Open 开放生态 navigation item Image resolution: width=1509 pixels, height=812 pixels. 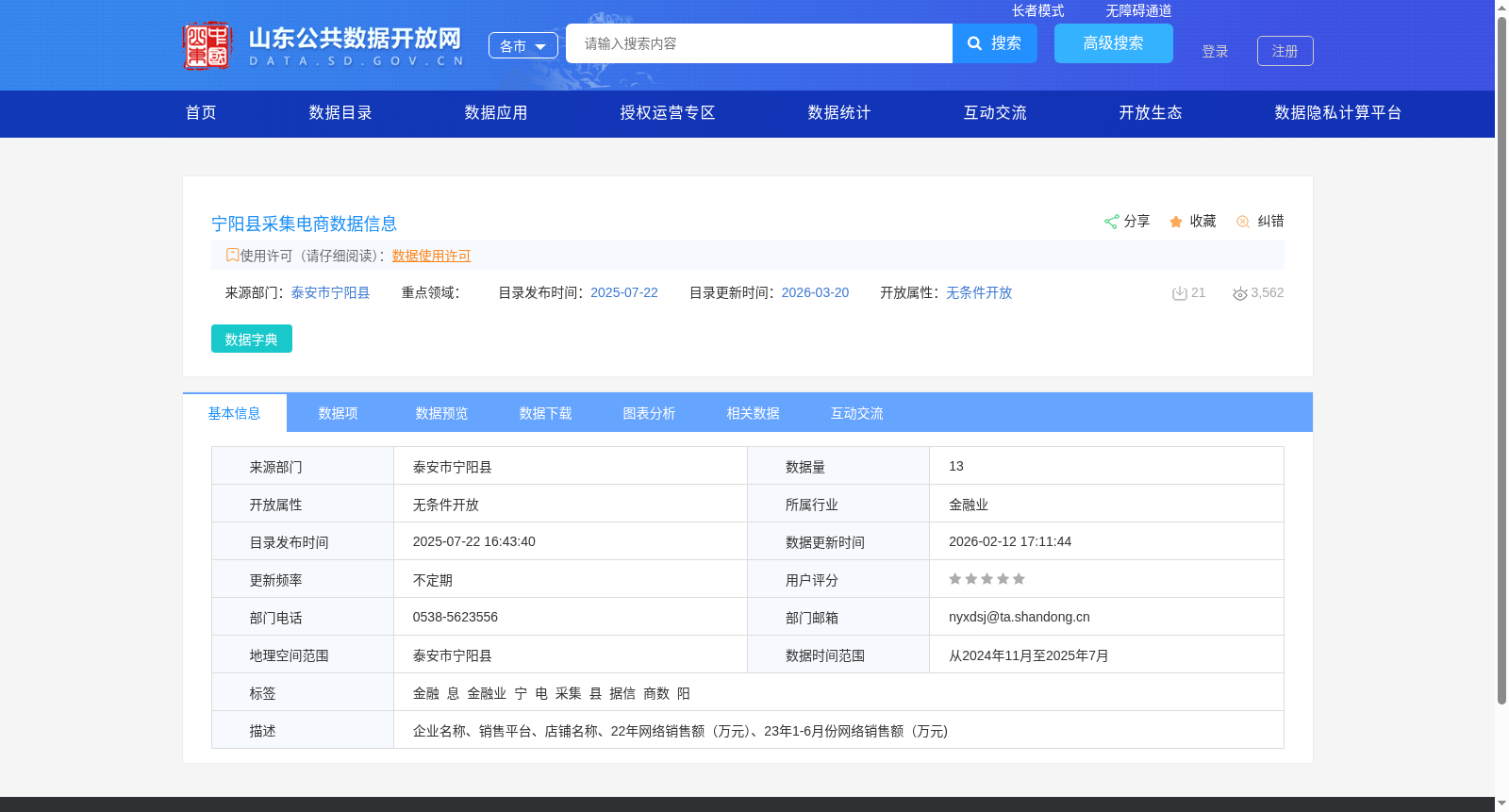point(1151,113)
